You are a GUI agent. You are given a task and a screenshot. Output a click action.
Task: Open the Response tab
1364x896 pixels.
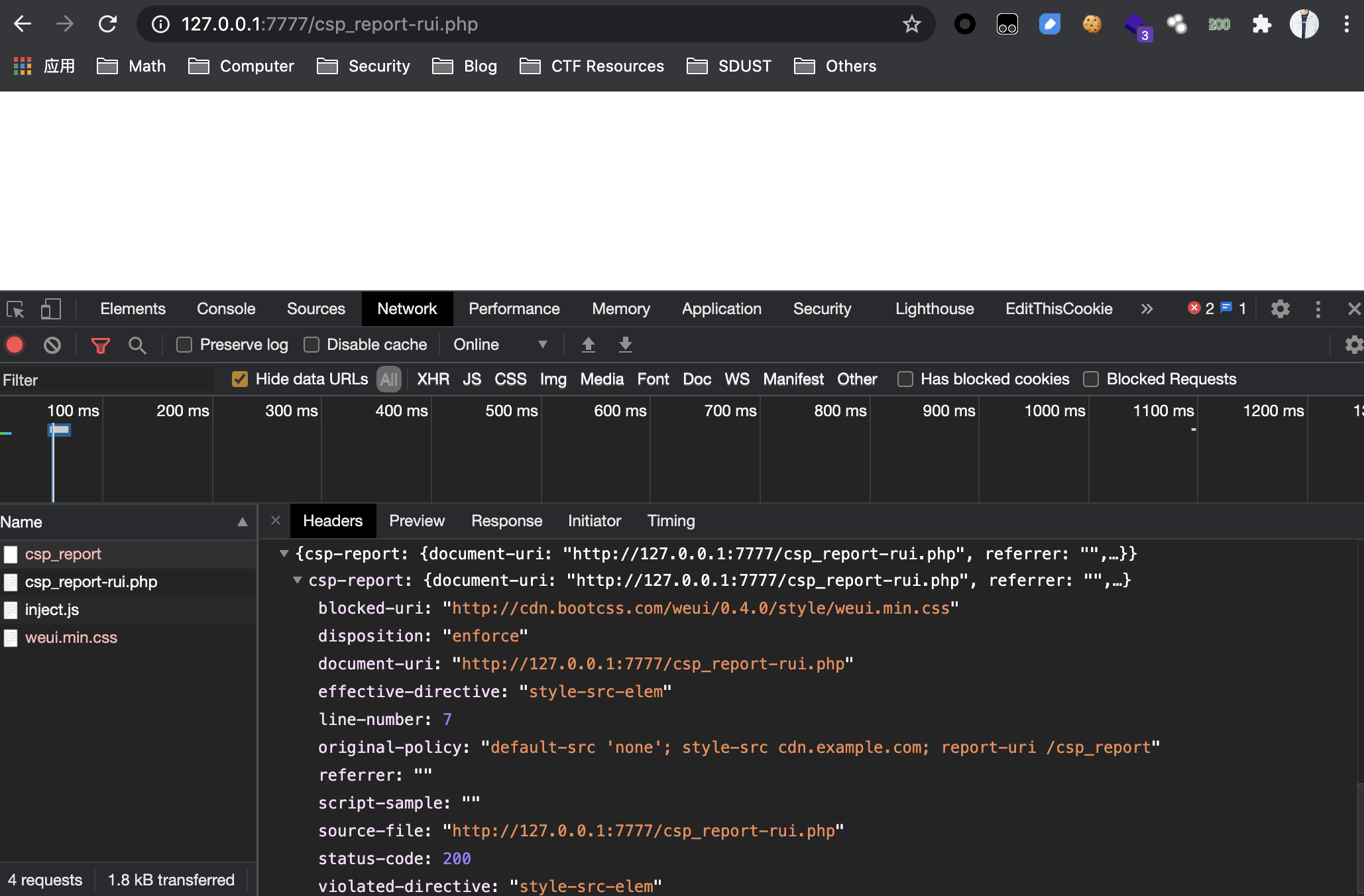[506, 521]
